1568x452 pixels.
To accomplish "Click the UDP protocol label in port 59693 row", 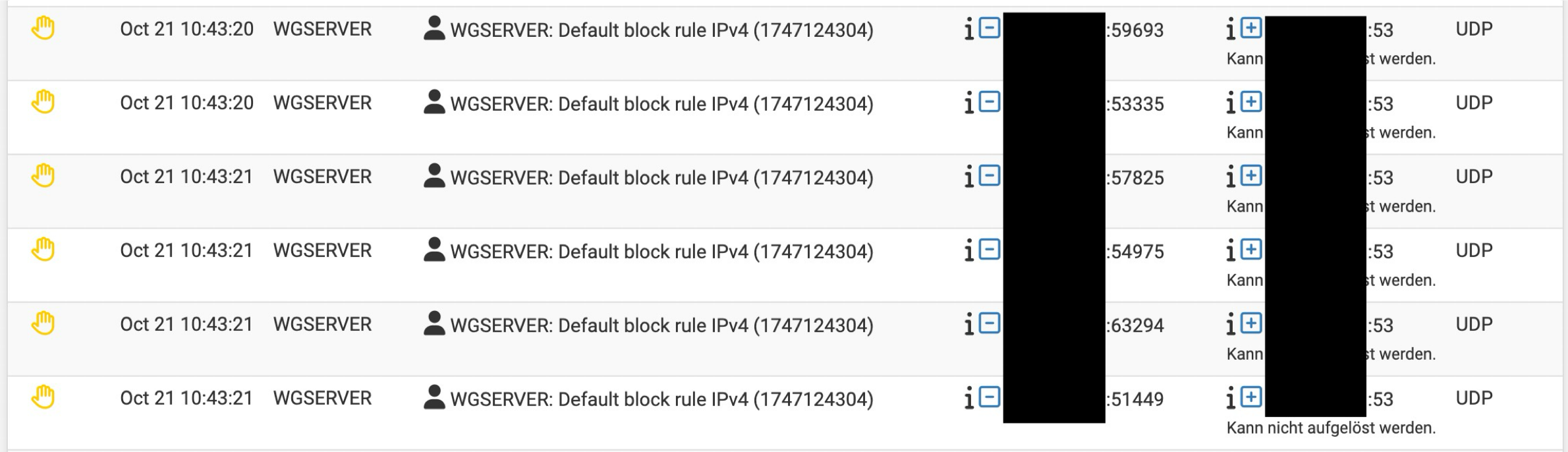I will 1474,30.
